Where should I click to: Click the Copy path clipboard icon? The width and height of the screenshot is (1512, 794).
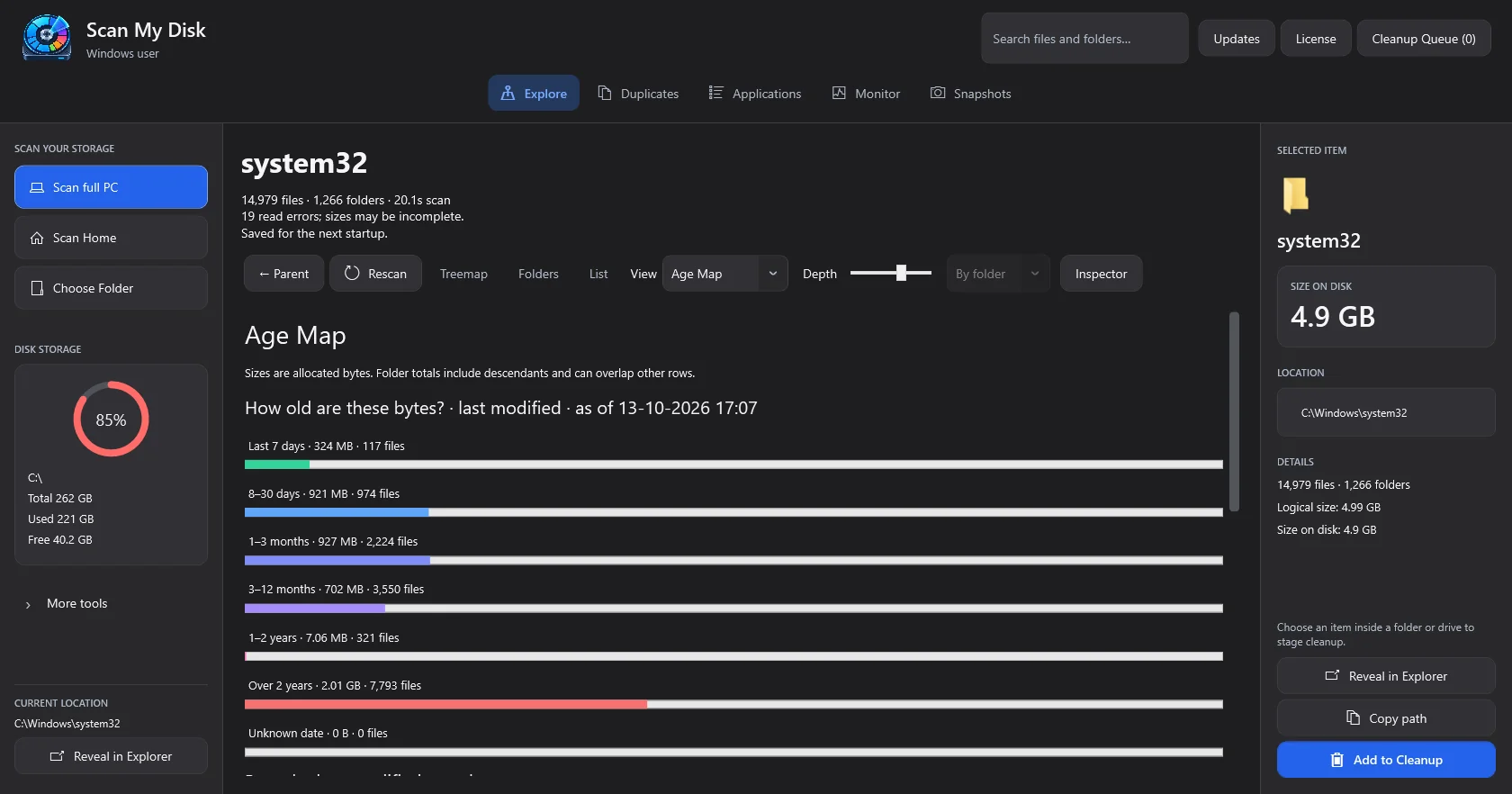[x=1353, y=717]
